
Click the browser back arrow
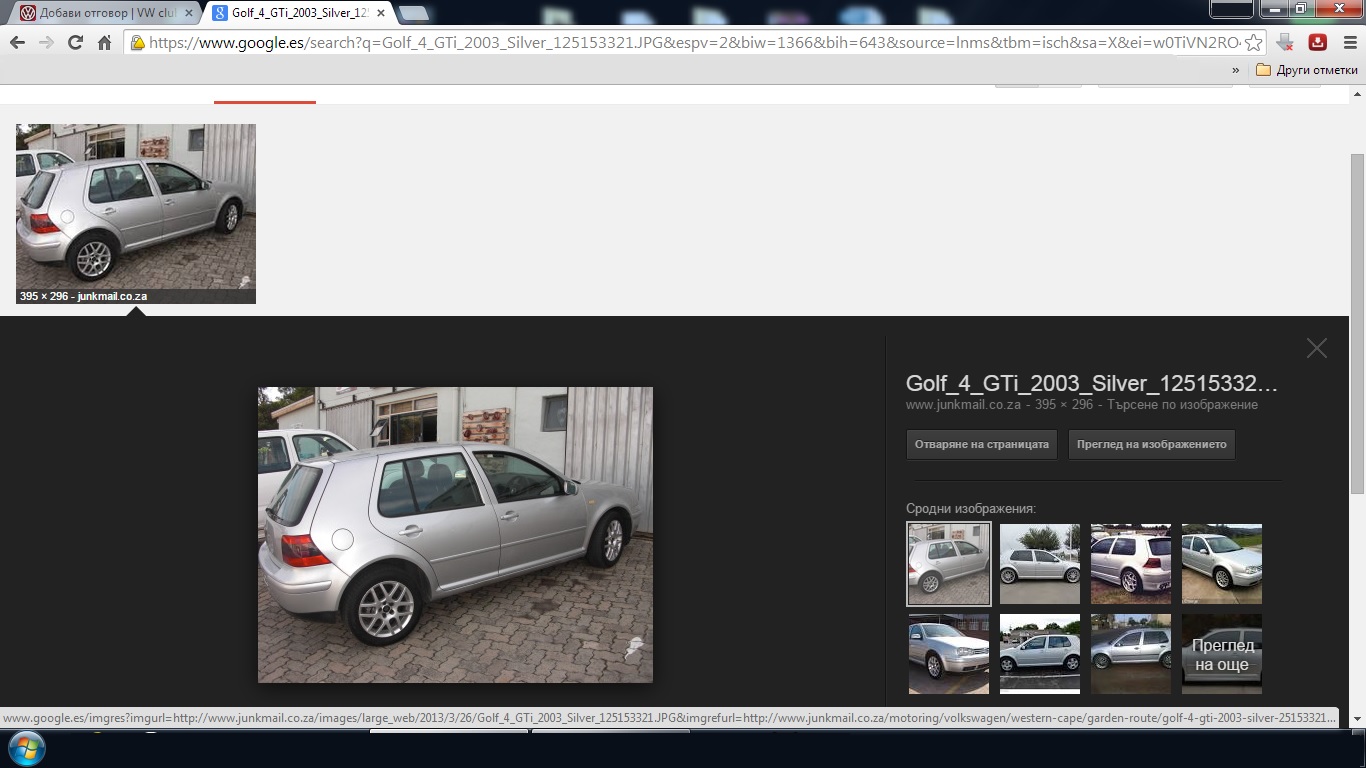[17, 43]
